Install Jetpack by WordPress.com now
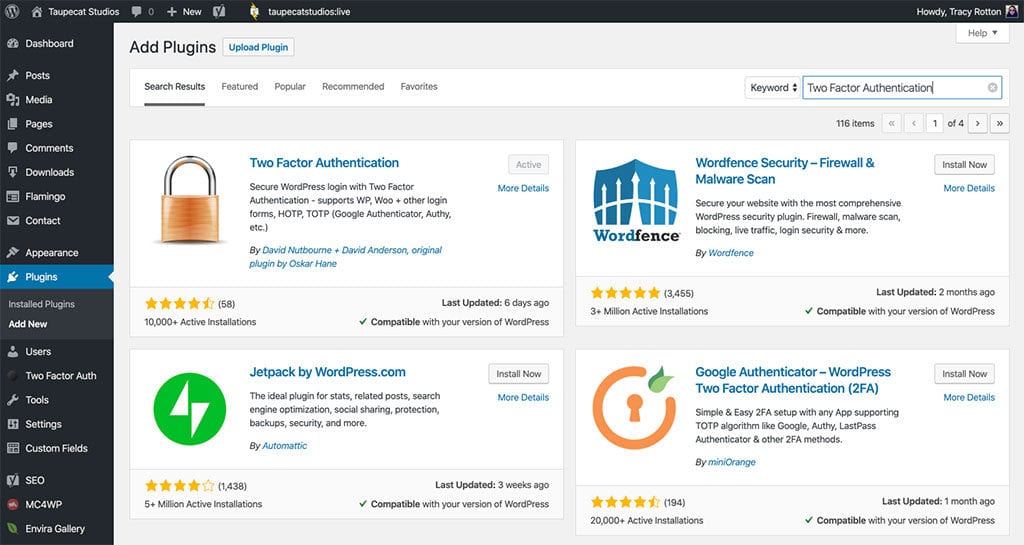 tap(519, 374)
